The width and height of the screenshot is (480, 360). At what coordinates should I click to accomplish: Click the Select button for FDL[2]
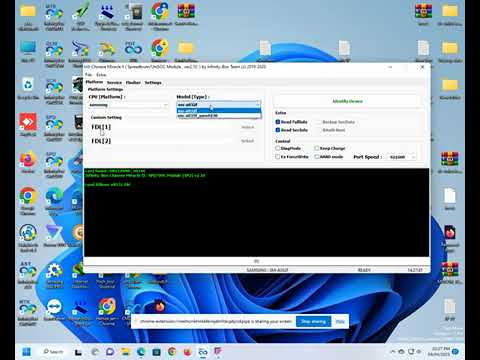point(247,141)
